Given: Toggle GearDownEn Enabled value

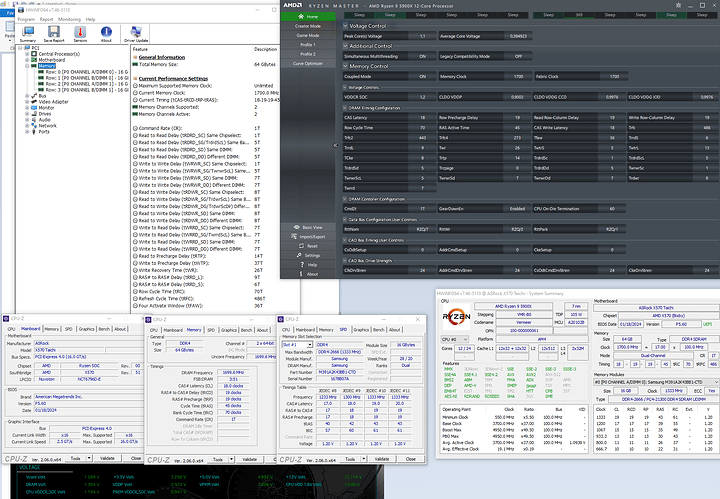Looking at the screenshot, I should pyautogui.click(x=517, y=209).
